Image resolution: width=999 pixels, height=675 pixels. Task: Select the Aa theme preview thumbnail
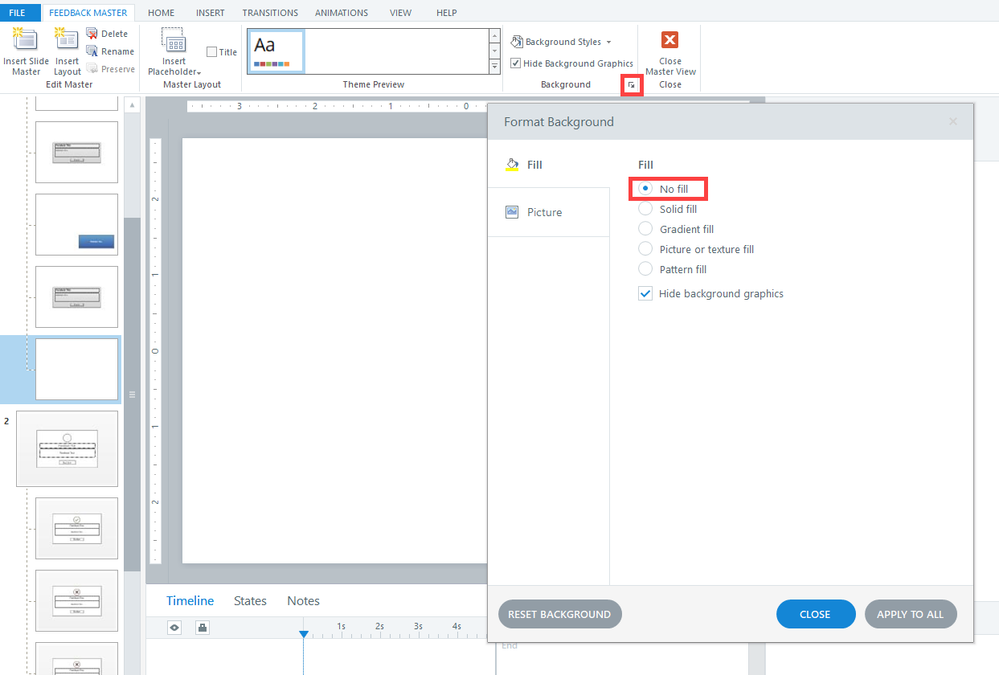pos(276,51)
